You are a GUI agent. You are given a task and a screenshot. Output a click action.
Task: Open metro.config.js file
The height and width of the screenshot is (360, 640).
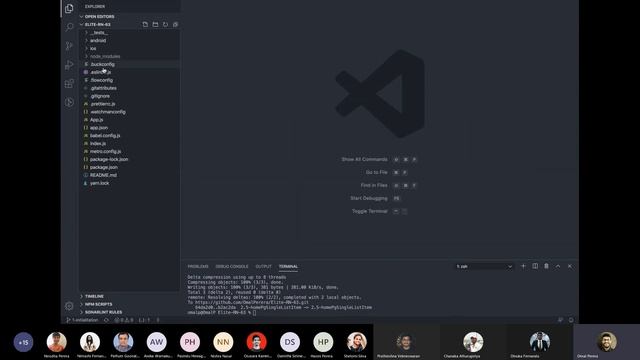105,151
